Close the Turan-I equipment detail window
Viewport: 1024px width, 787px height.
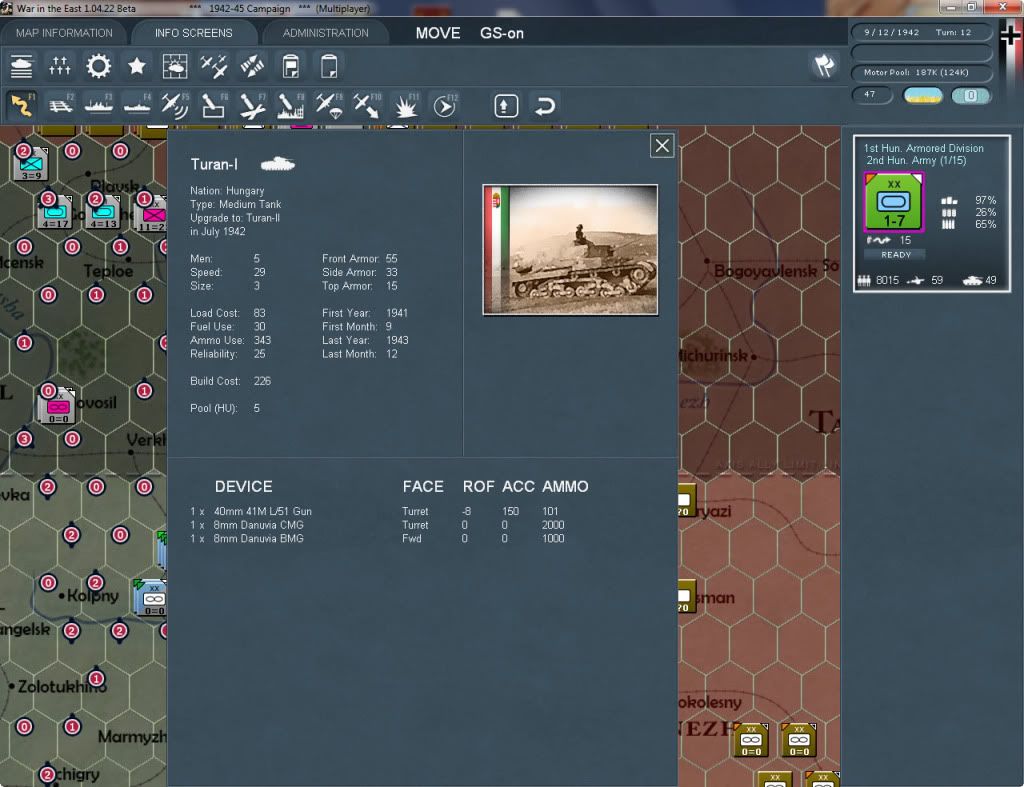pos(662,146)
